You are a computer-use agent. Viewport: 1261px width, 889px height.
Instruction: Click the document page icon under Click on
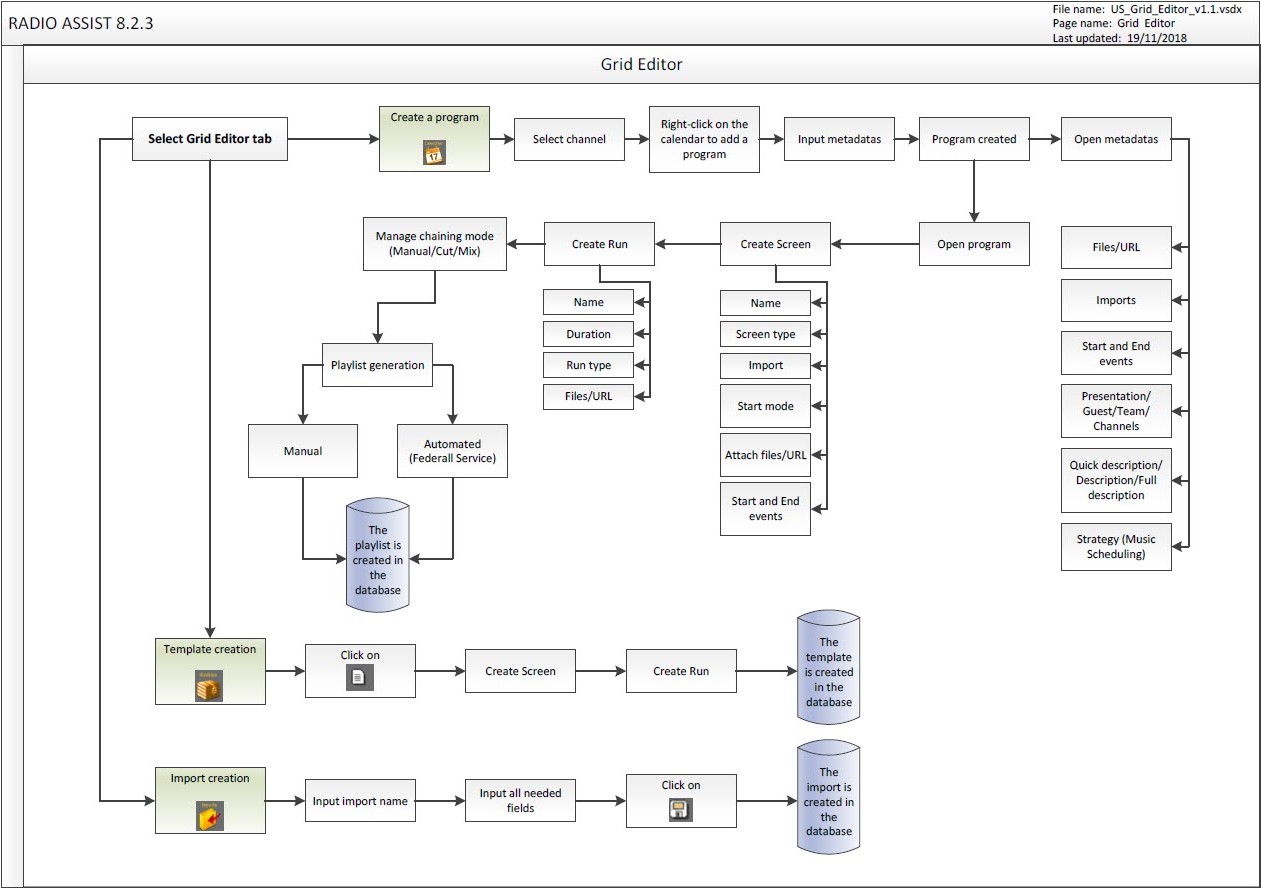pyautogui.click(x=359, y=677)
